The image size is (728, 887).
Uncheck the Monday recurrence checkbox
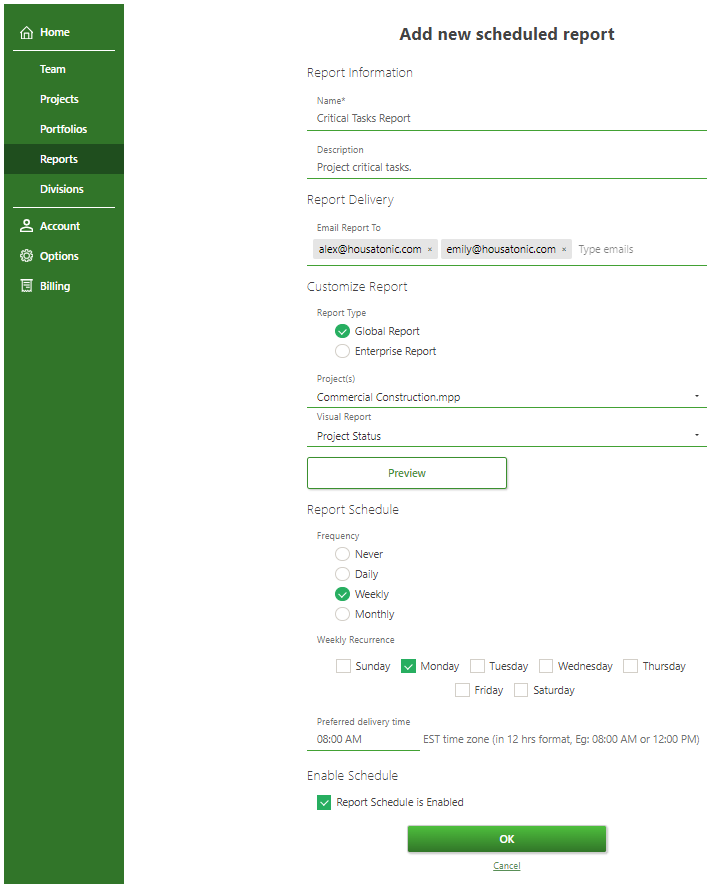(x=408, y=666)
